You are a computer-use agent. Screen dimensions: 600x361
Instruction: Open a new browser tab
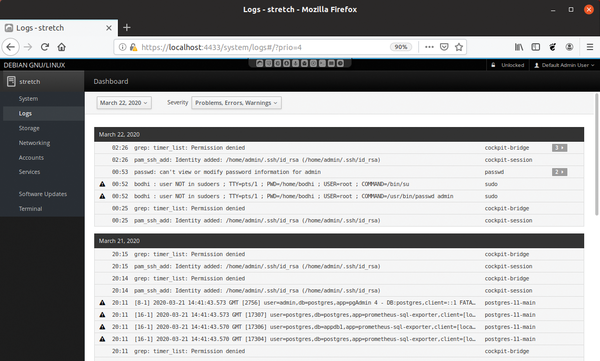tap(127, 28)
